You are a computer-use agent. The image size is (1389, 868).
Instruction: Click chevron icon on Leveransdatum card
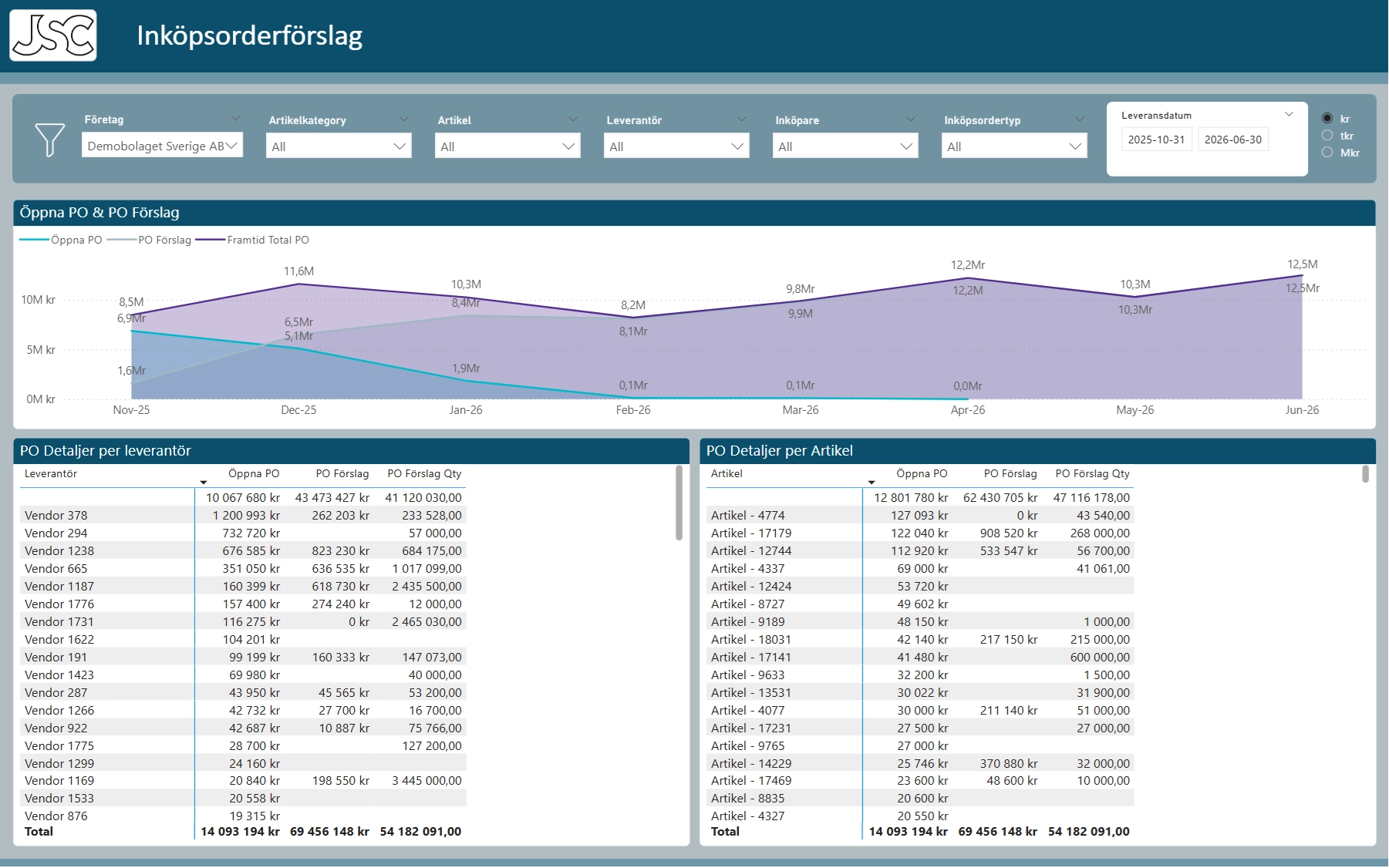pos(1289,114)
